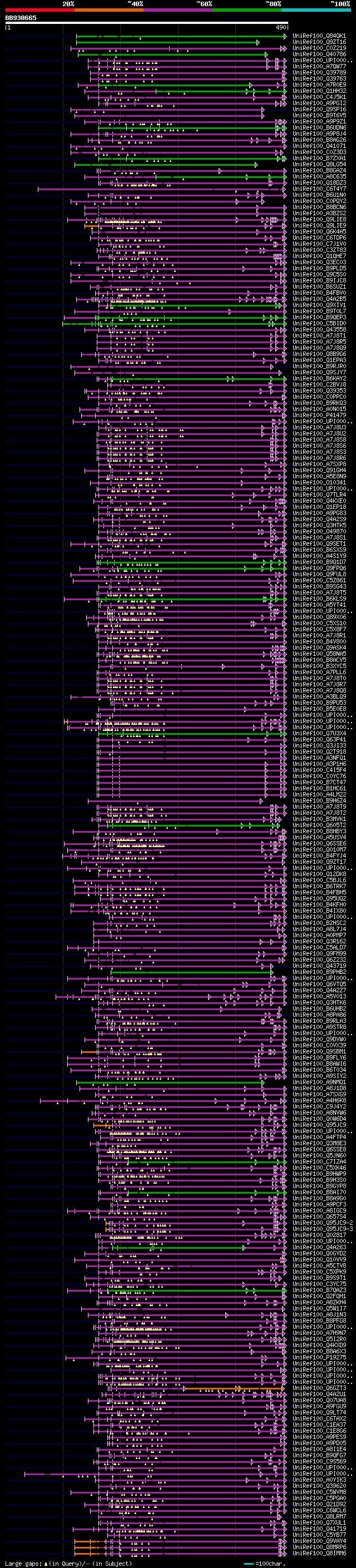
Task: Select label UniRef100_Q7TLR4
Action: tap(319, 495)
